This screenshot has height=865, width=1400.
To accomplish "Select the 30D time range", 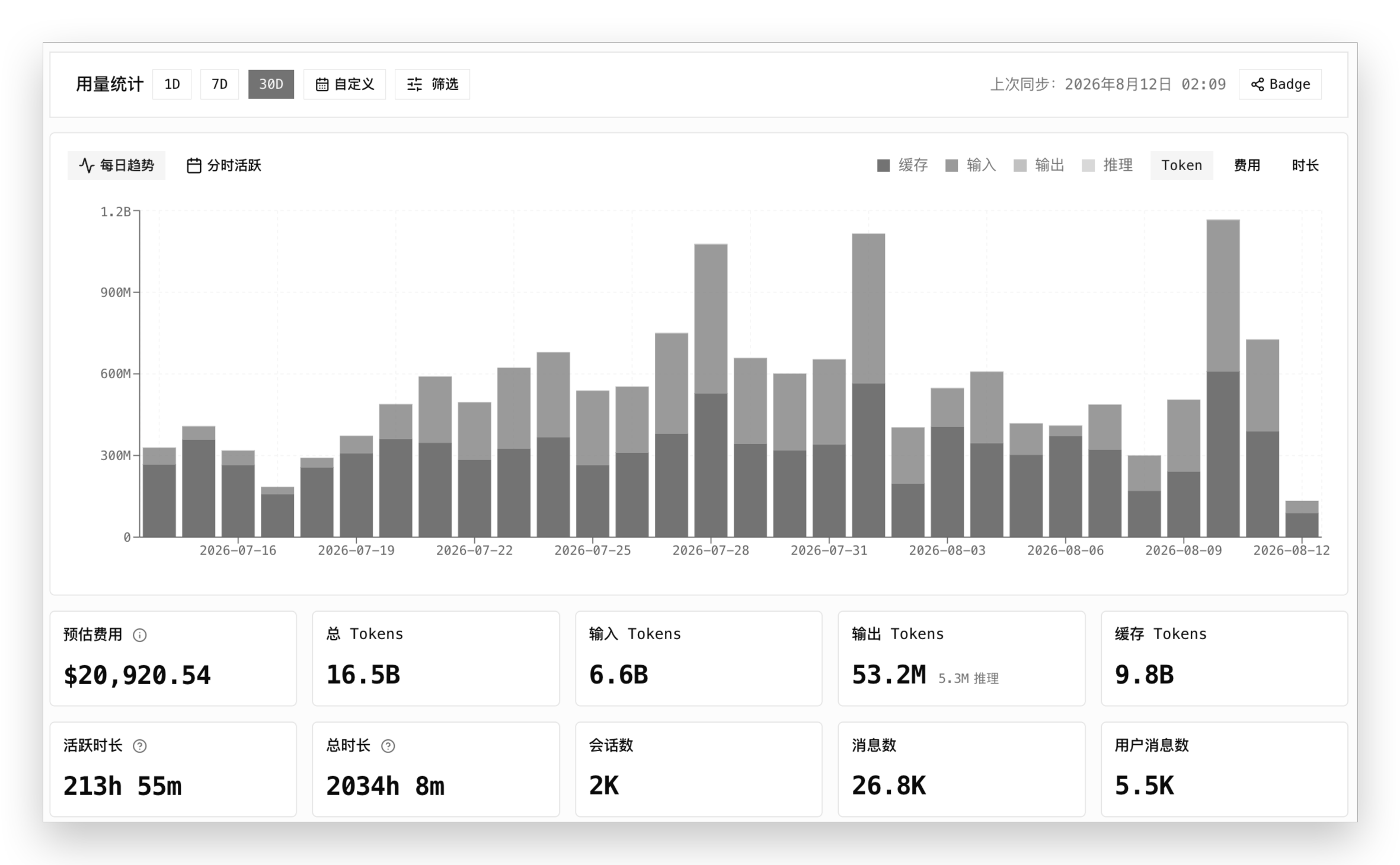I will (271, 84).
